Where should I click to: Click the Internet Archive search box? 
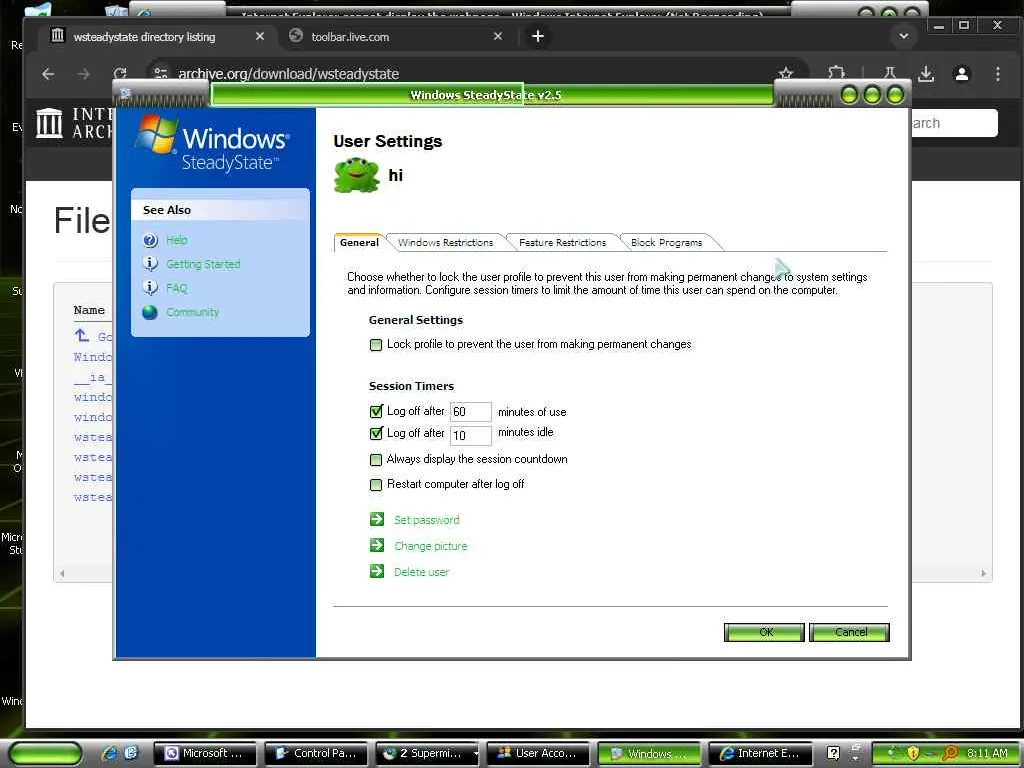tap(953, 123)
